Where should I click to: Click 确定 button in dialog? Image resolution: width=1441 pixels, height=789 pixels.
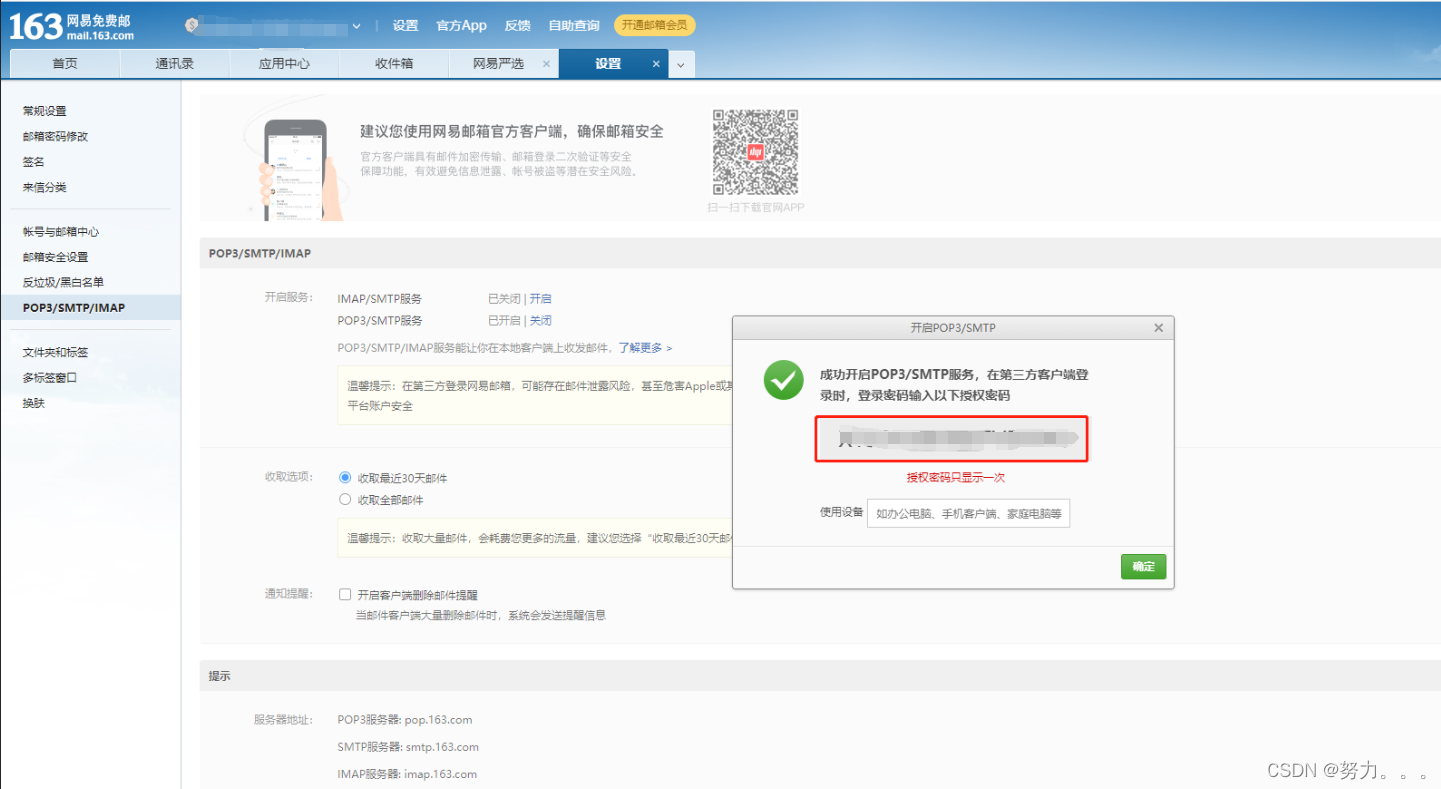pyautogui.click(x=1143, y=567)
